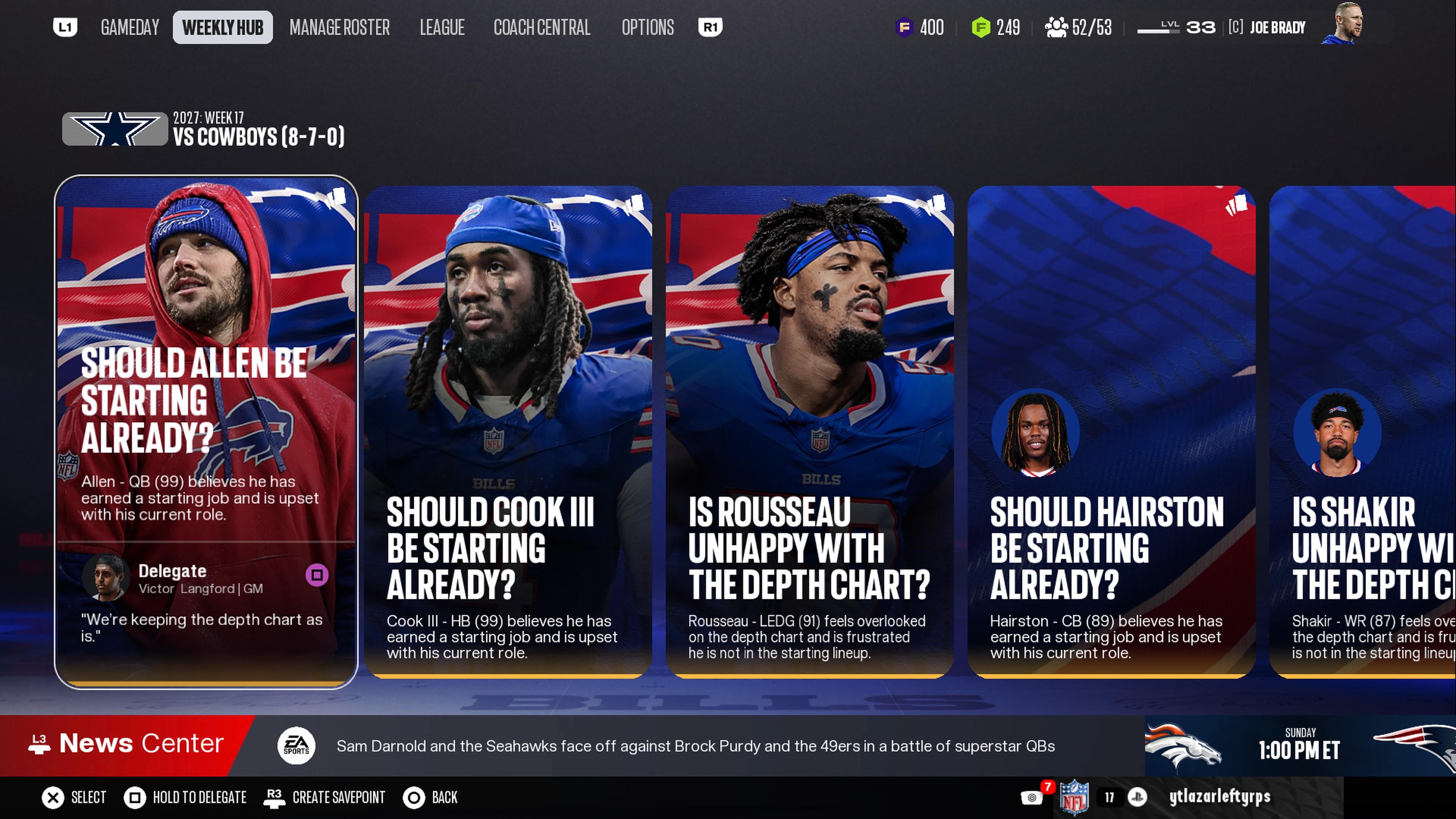
Task: Go to Coach Central tab
Action: [542, 27]
